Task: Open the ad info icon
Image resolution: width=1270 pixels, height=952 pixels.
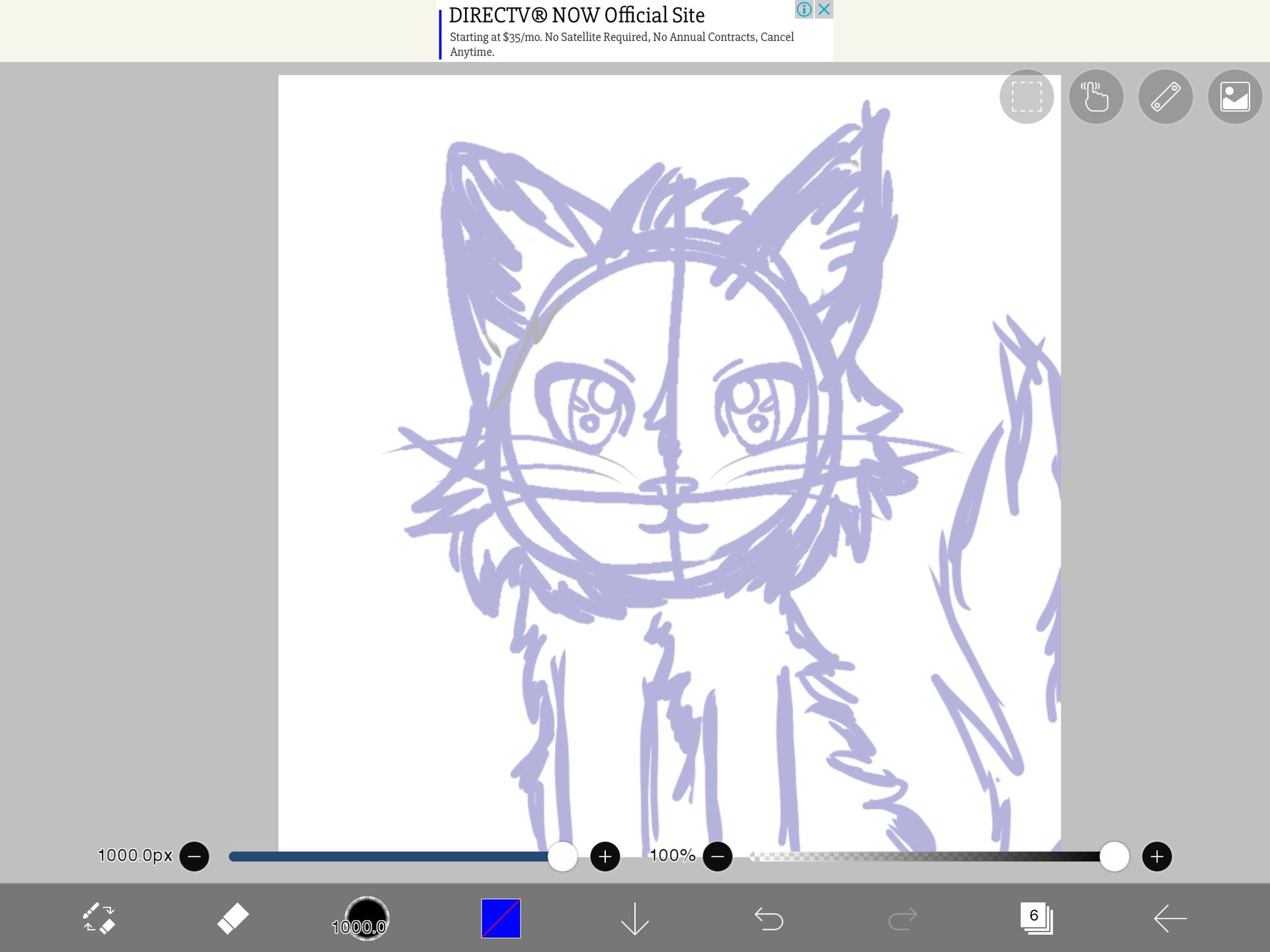Action: click(x=804, y=9)
